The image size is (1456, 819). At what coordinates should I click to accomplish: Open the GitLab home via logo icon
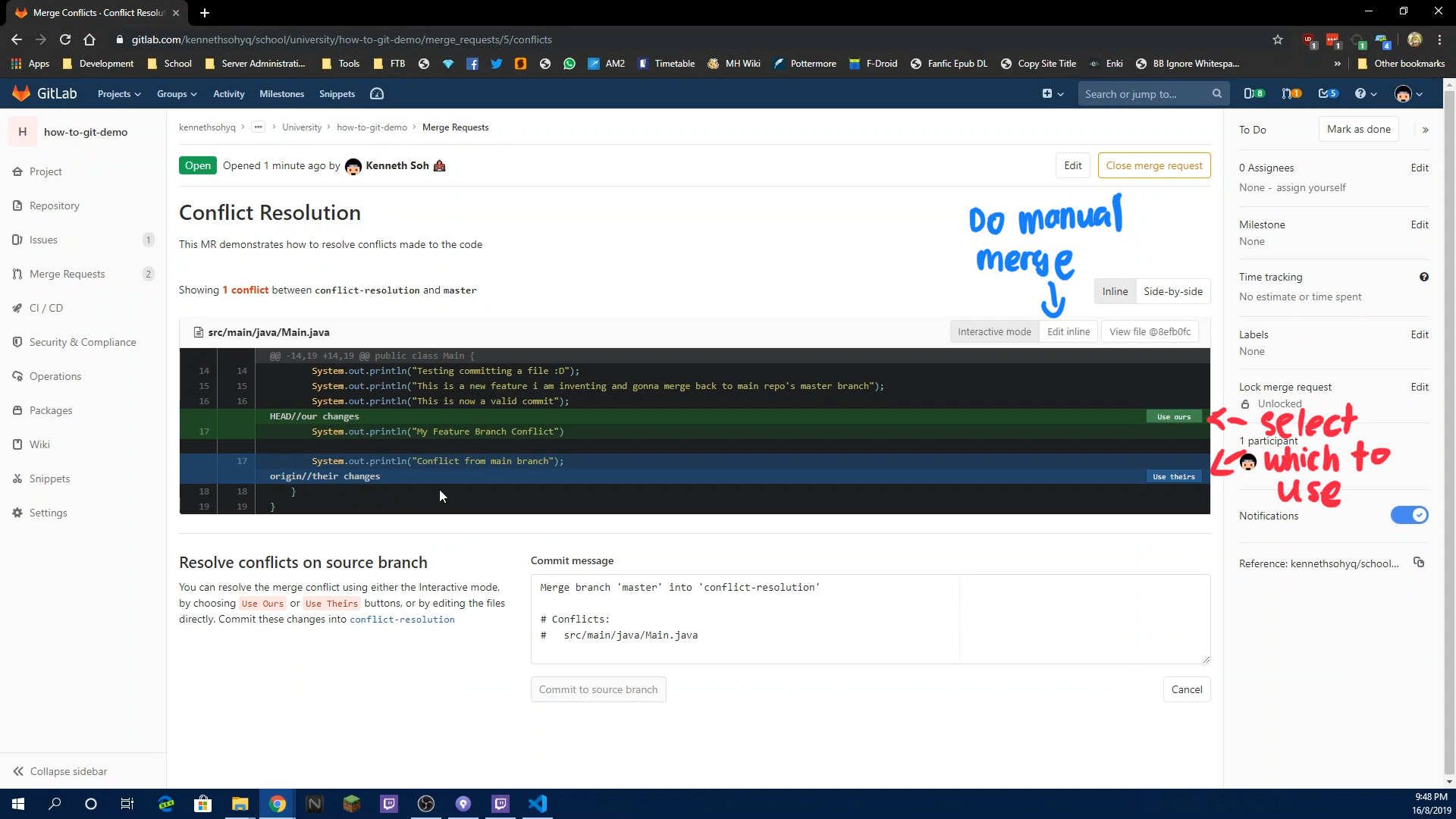21,93
